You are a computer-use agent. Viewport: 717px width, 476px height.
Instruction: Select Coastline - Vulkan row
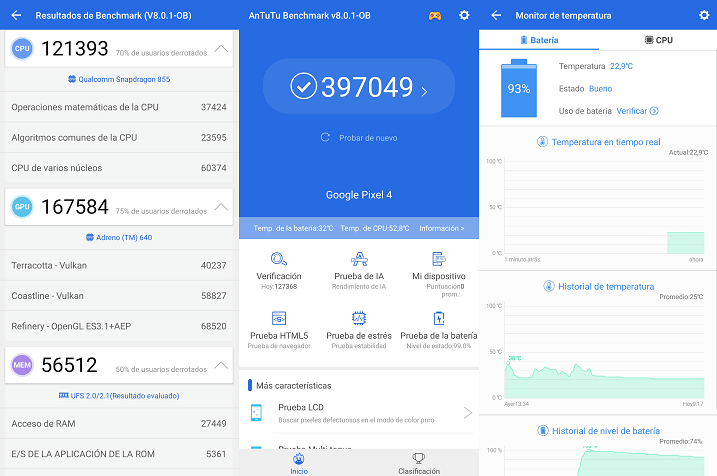pos(119,296)
